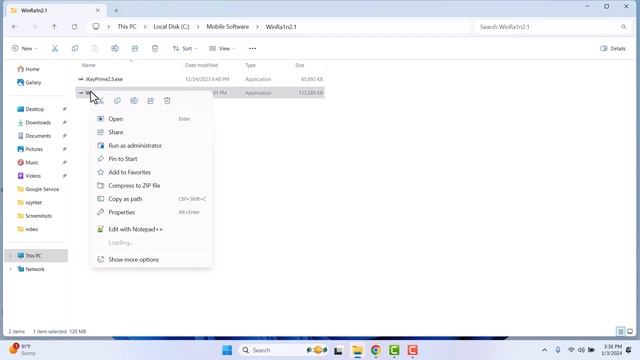Open File Explorer from the taskbar
Viewport: 640px width, 360px height.
(x=358, y=350)
